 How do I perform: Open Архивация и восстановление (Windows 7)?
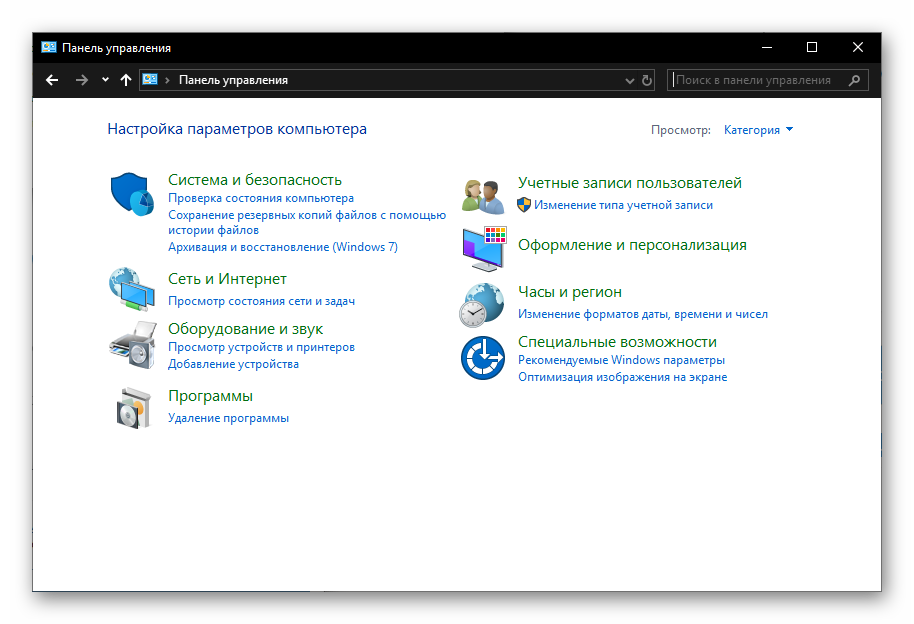[x=283, y=247]
